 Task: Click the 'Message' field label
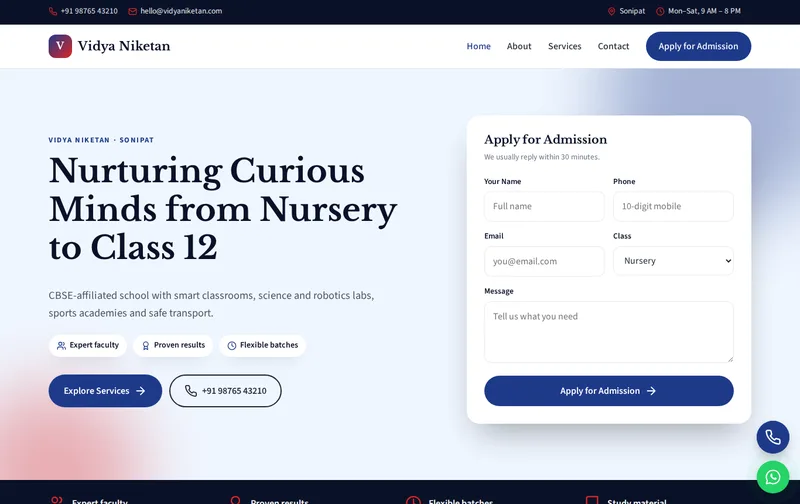click(498, 291)
